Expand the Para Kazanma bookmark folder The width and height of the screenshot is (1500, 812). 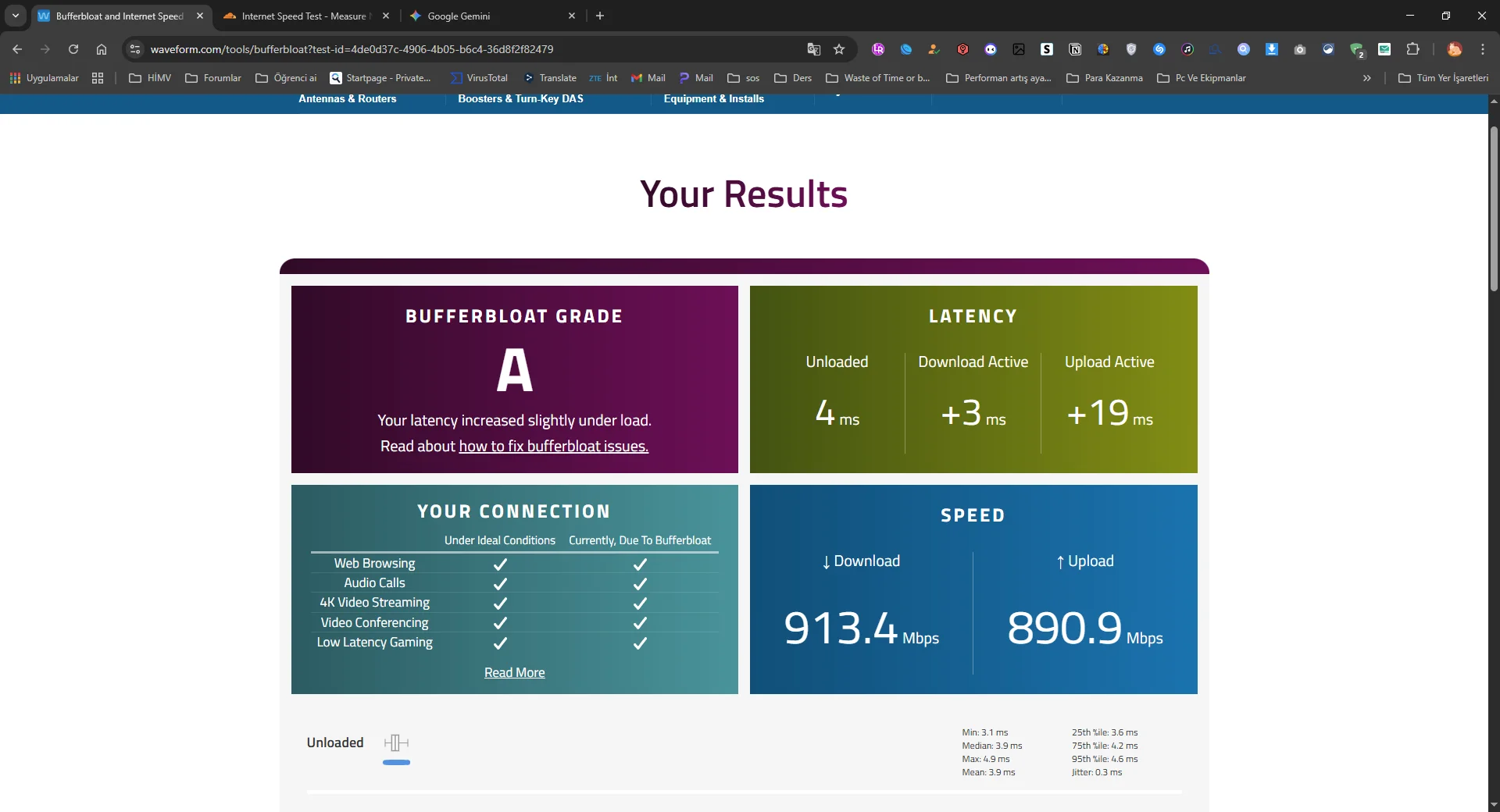[1105, 78]
